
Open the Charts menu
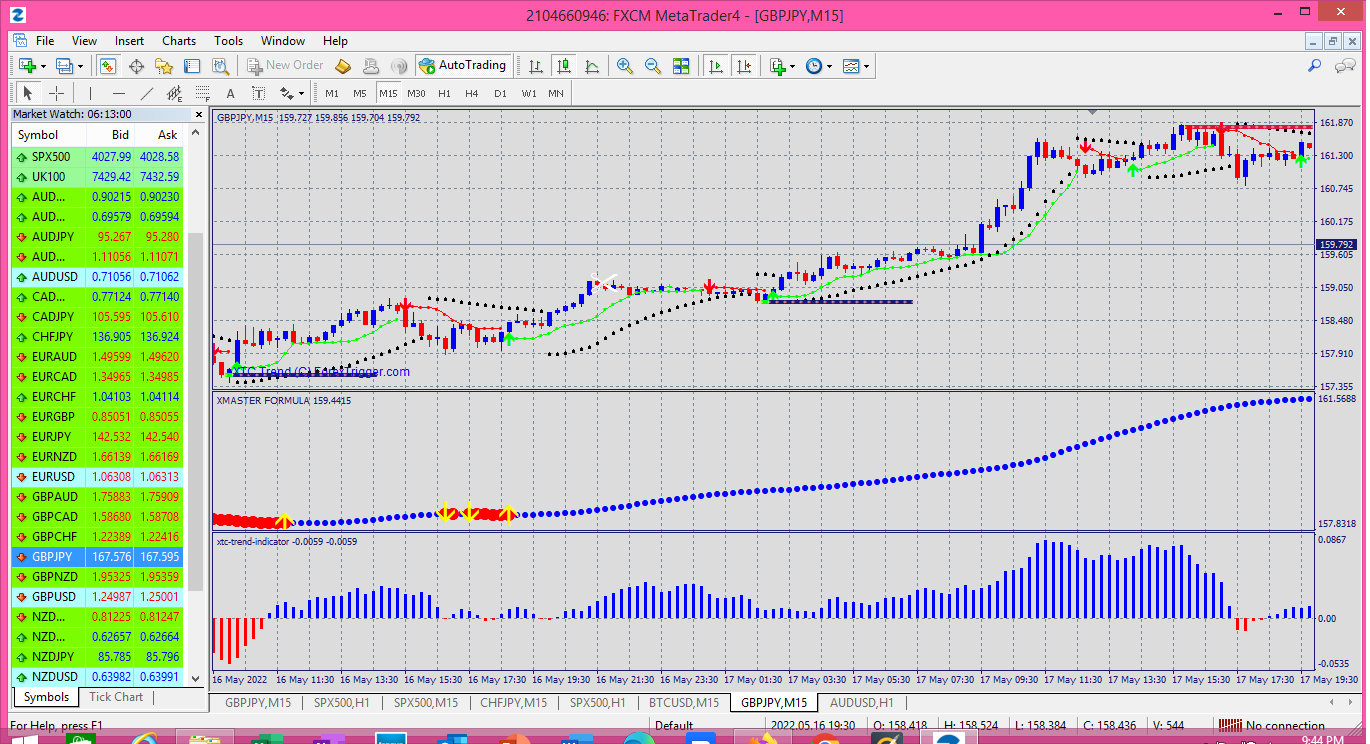(x=178, y=41)
